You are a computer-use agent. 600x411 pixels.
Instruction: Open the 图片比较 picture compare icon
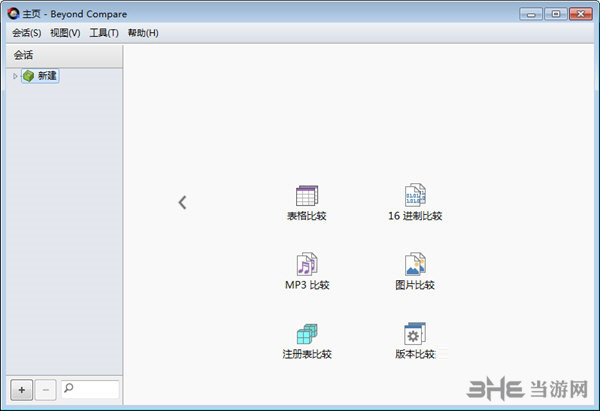[x=415, y=264]
